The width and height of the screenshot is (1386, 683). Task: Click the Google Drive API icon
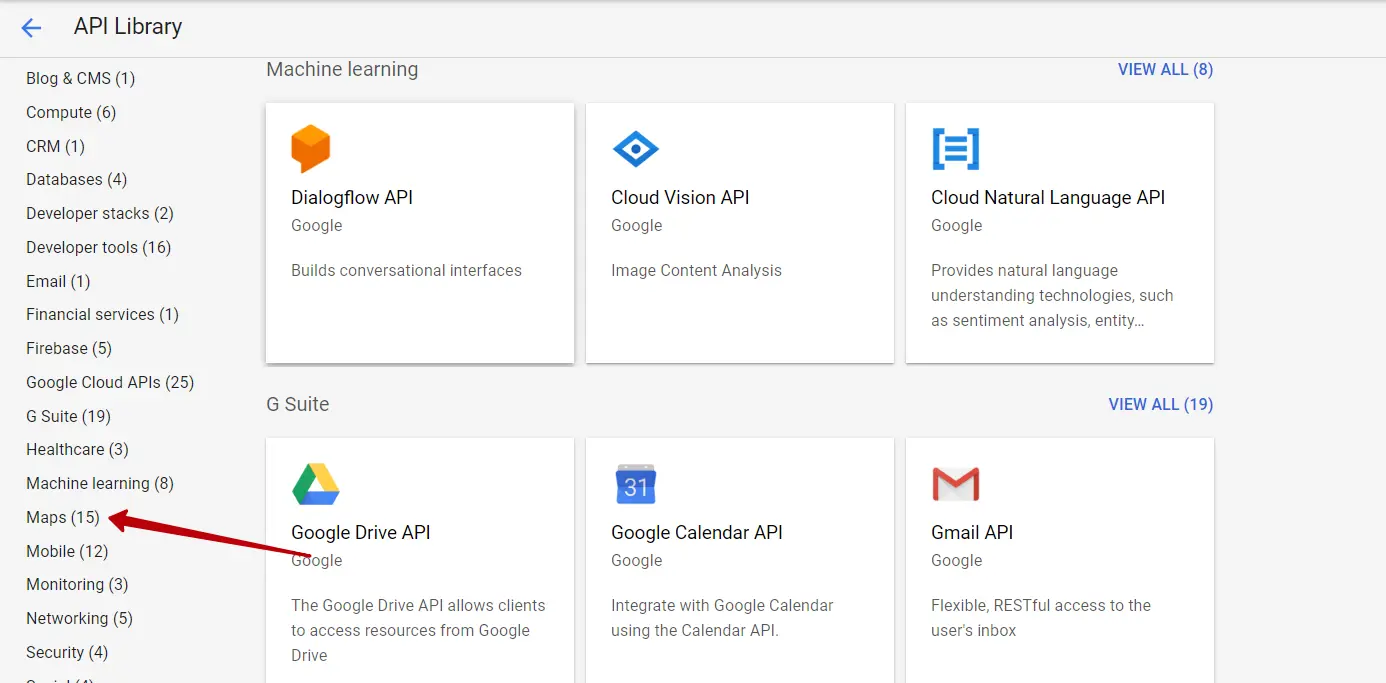coord(315,484)
